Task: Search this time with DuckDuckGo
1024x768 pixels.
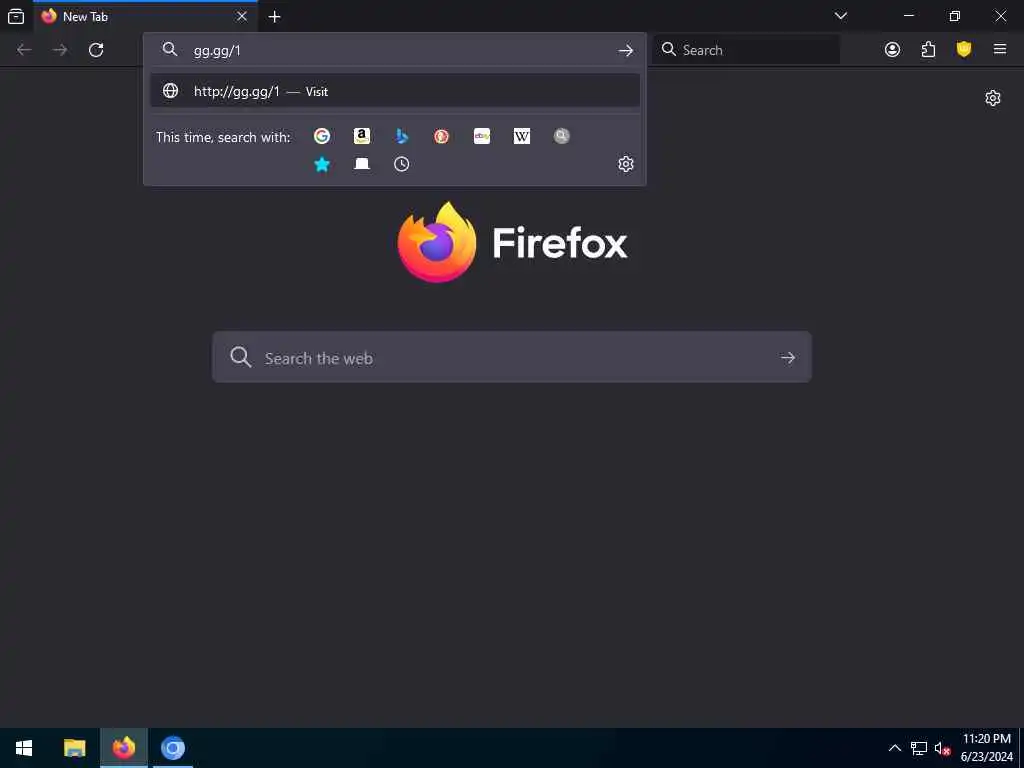Action: pyautogui.click(x=441, y=136)
